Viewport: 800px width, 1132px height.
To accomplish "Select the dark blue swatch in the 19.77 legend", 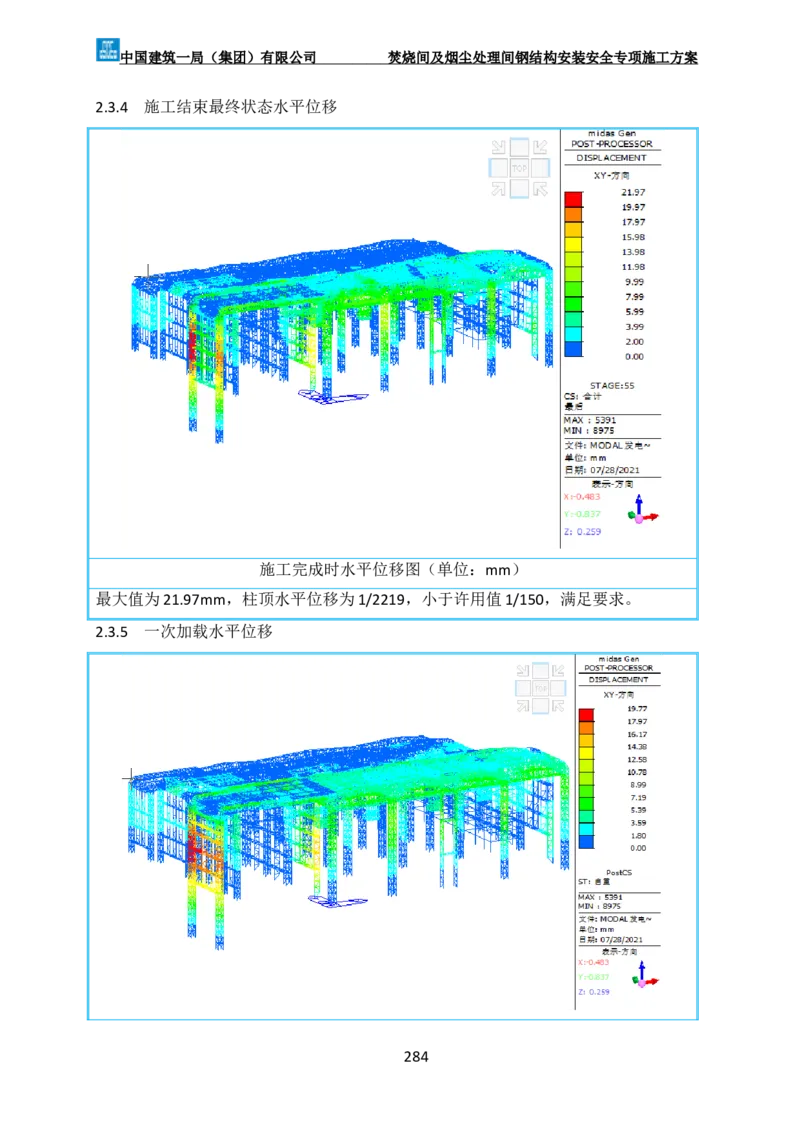I will 586,841.
